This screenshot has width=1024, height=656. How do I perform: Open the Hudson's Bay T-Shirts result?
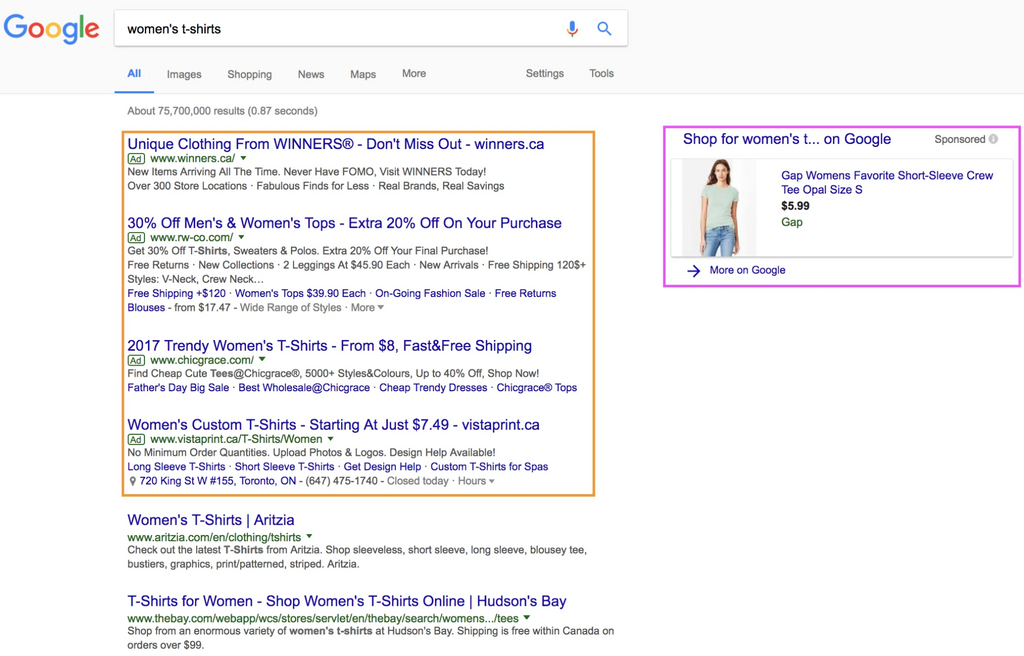(x=346, y=601)
